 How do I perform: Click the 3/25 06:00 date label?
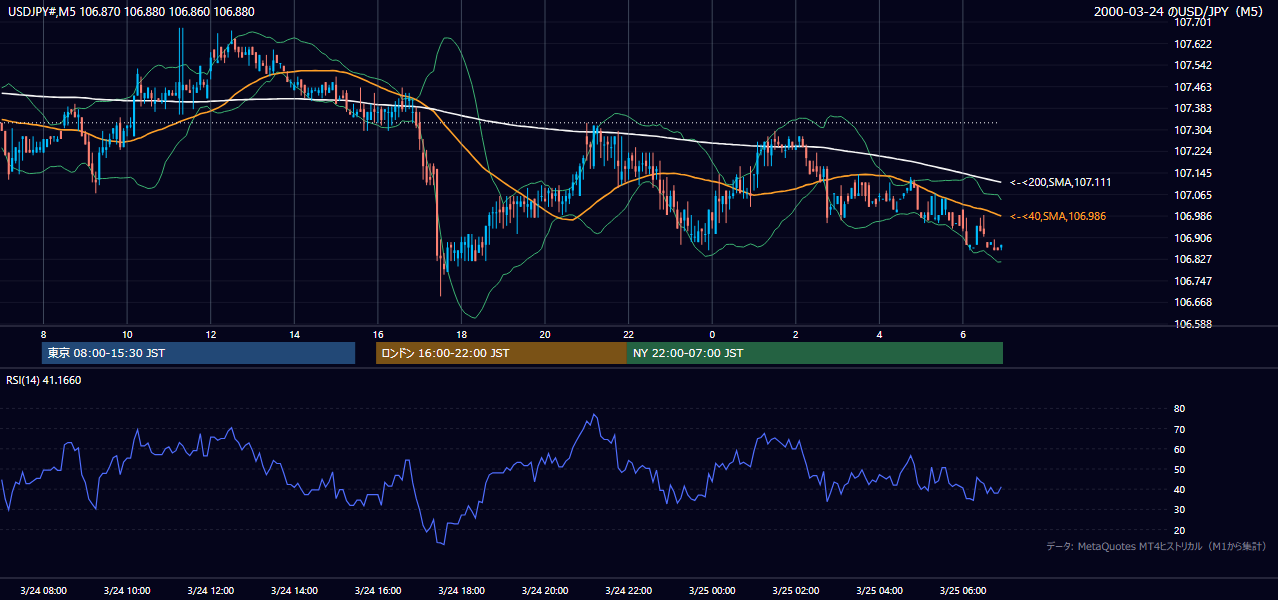point(962,591)
